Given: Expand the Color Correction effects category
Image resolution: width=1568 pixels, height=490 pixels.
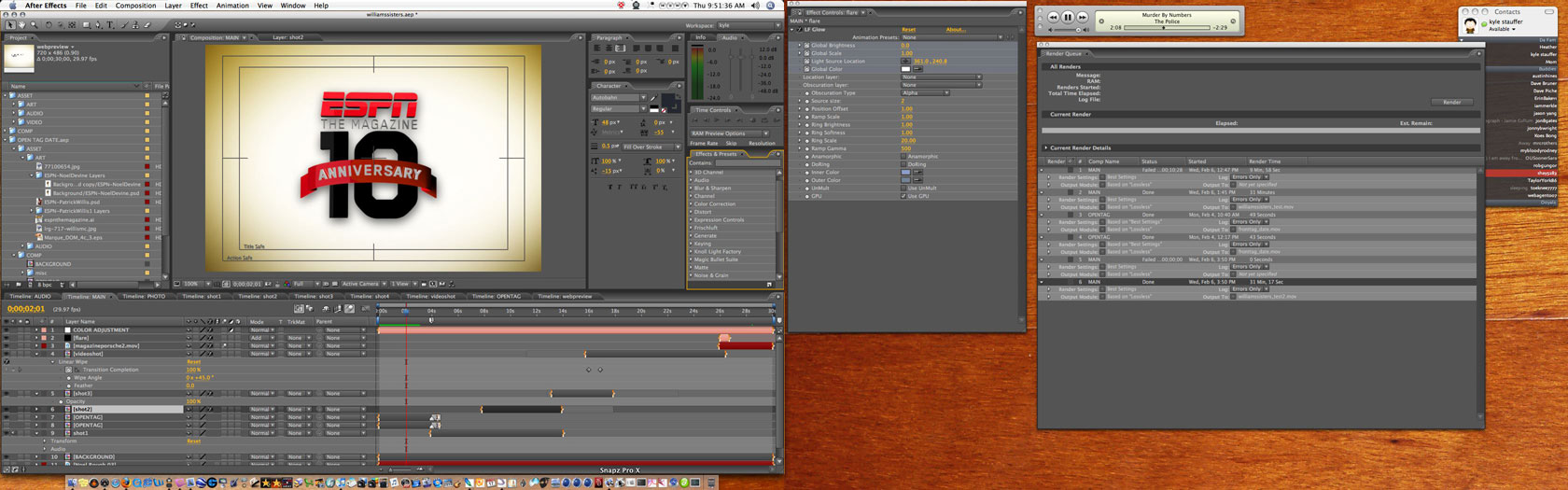Looking at the screenshot, I should (x=693, y=203).
